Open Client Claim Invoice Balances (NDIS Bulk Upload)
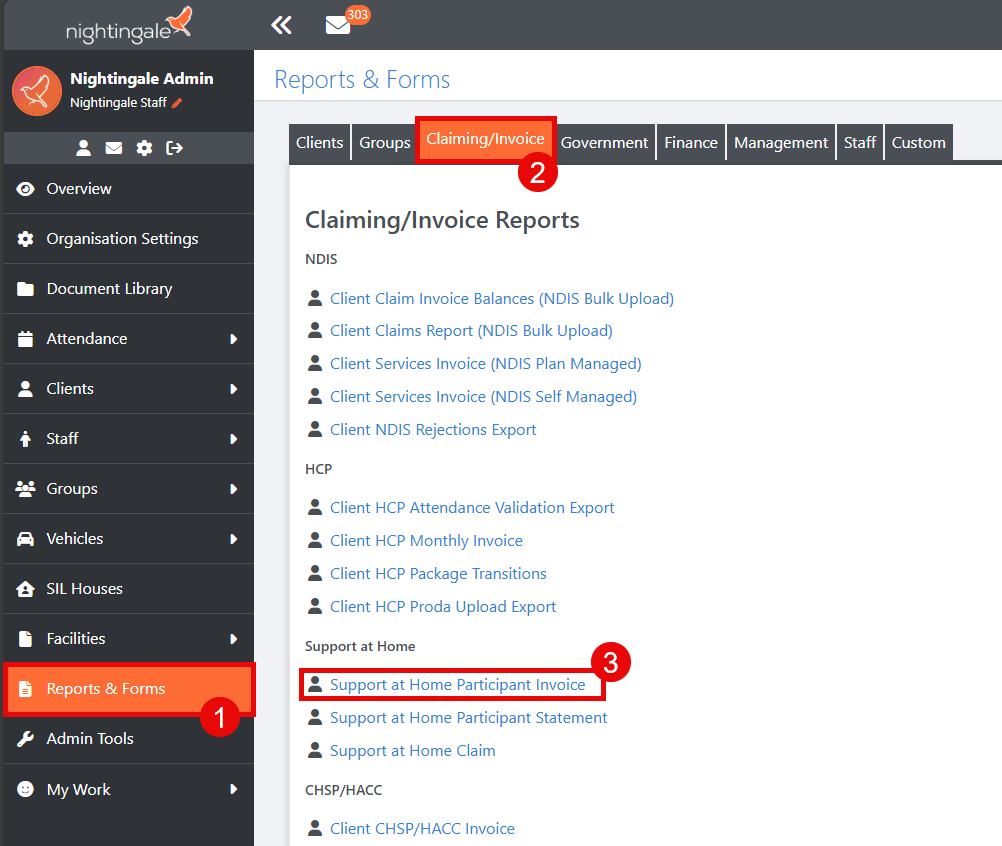The height and width of the screenshot is (846, 1002). tap(502, 298)
